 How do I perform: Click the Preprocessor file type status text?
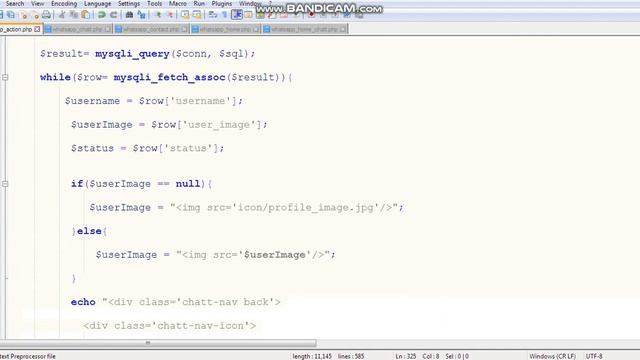tap(28, 356)
